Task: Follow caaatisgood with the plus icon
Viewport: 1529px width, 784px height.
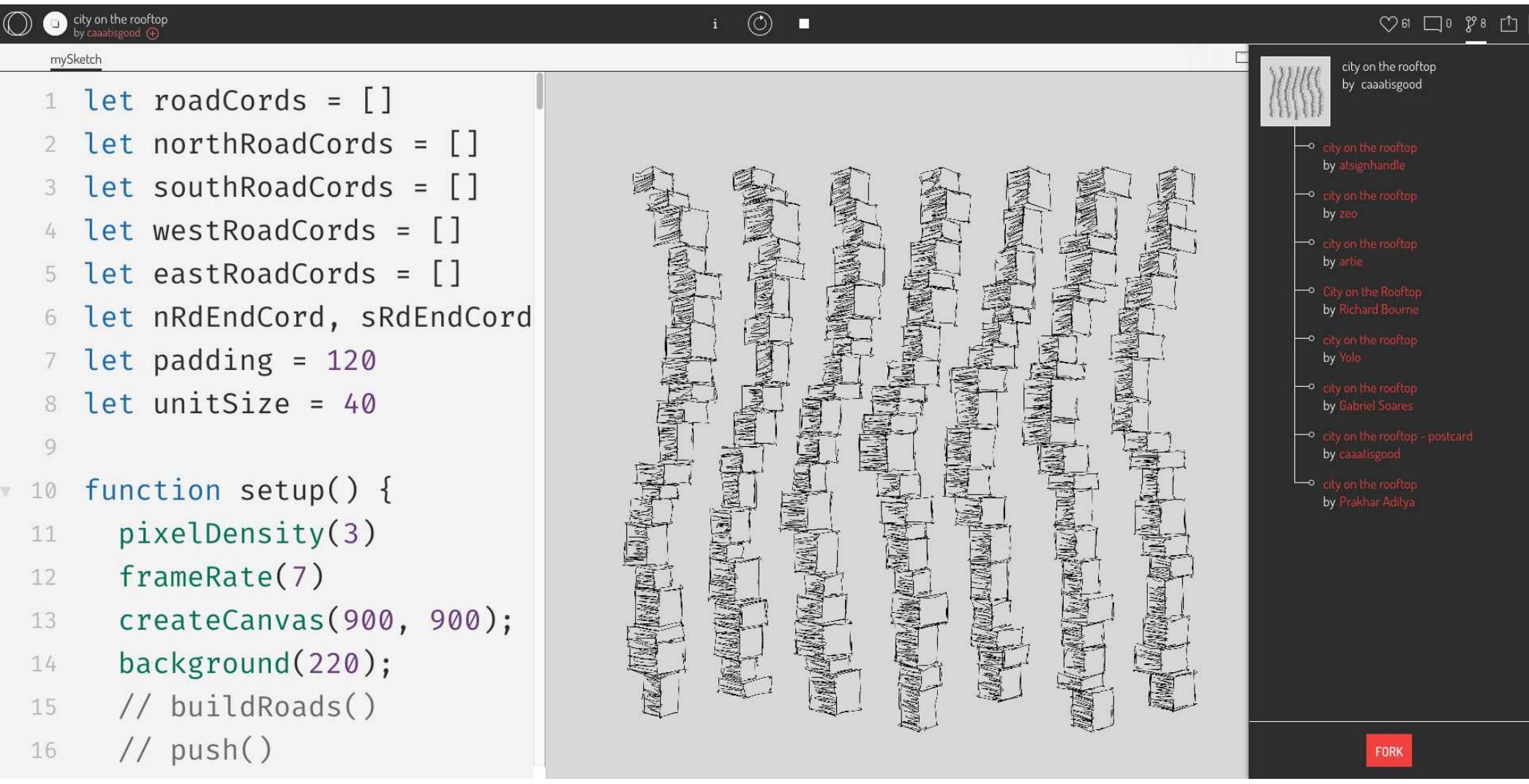Action: click(152, 34)
